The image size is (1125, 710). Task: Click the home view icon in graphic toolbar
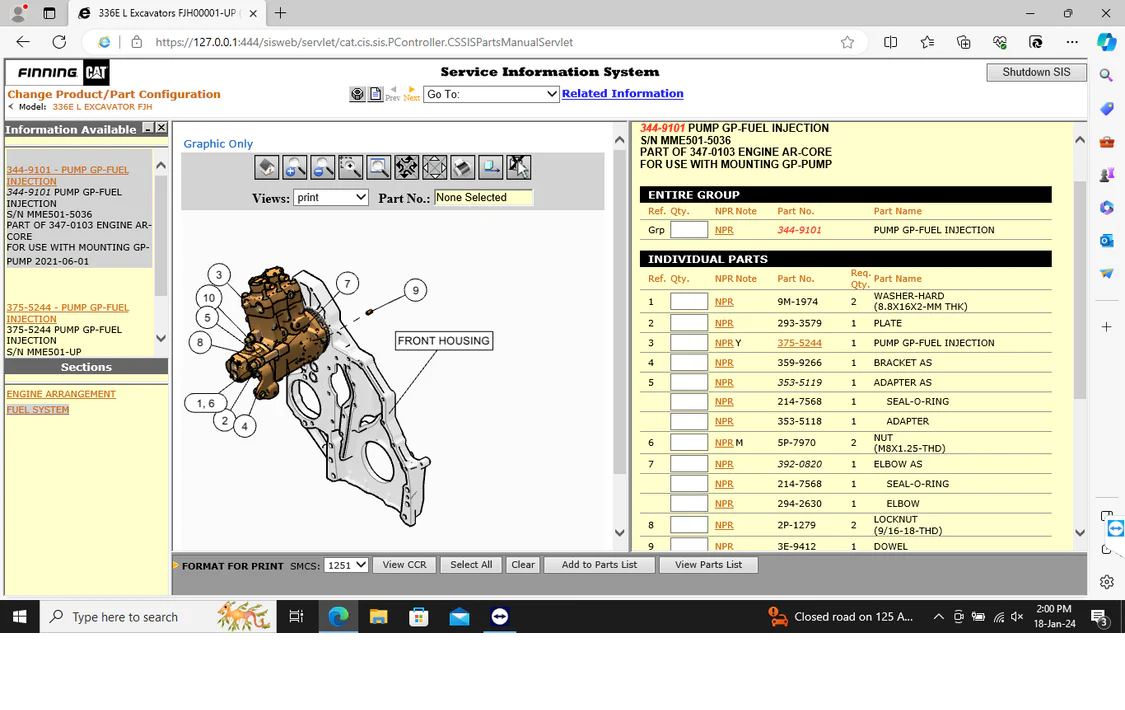click(266, 167)
